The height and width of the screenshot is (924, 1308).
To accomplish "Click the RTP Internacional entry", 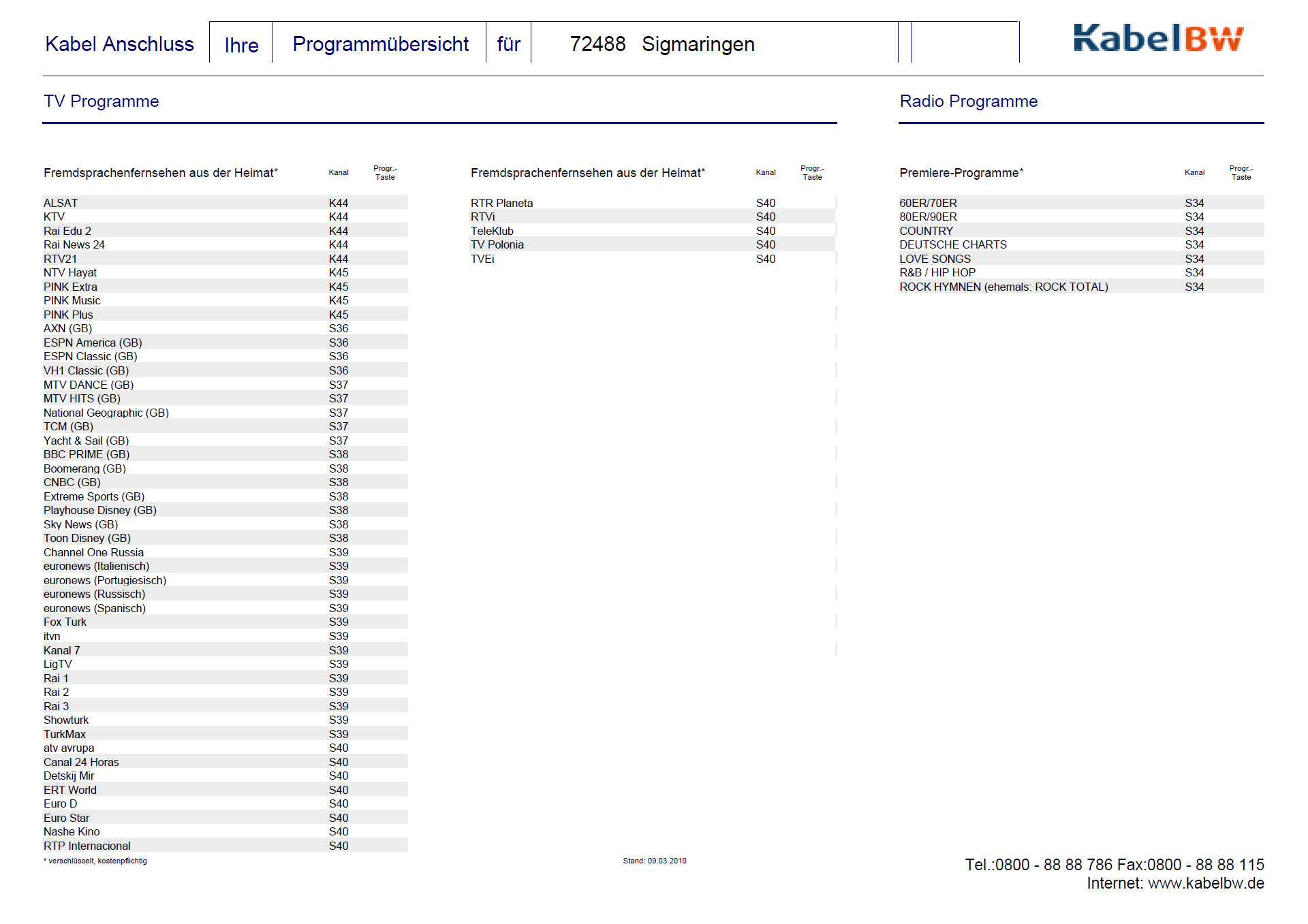I will point(87,846).
